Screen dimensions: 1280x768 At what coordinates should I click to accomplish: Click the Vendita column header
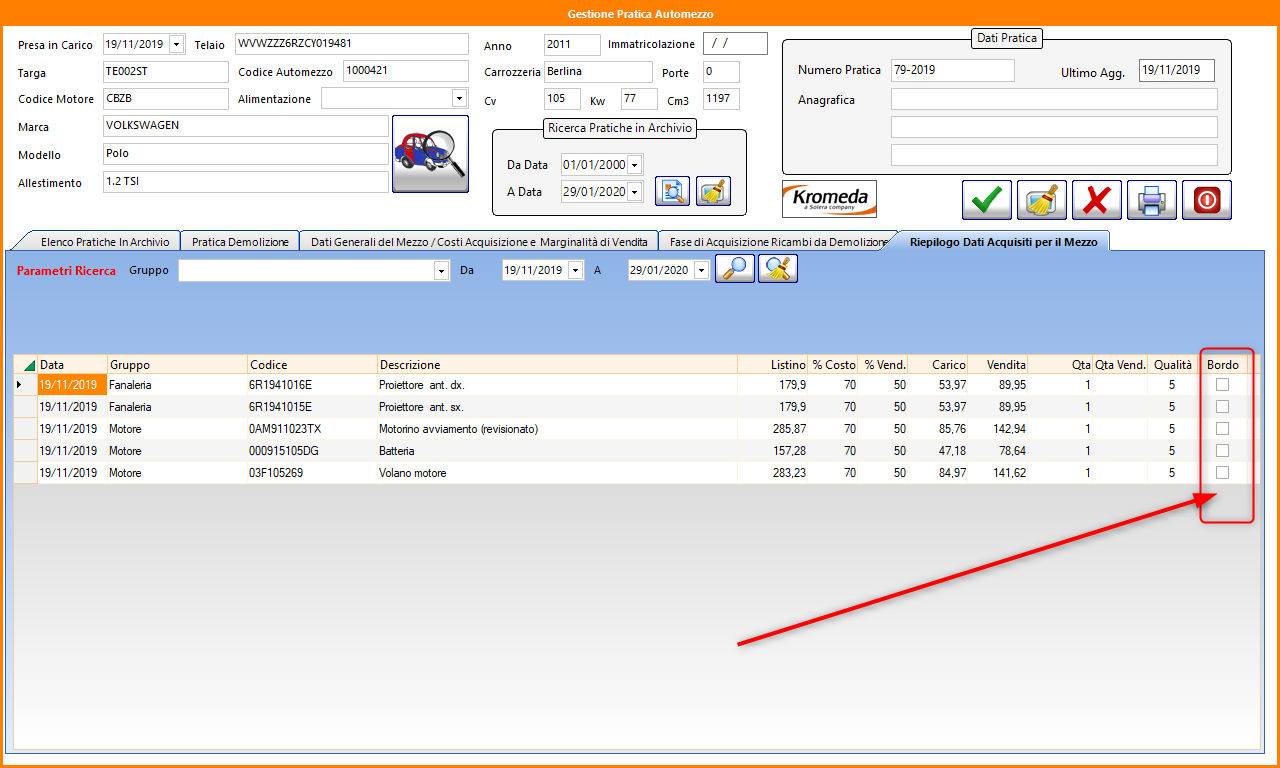(x=998, y=364)
